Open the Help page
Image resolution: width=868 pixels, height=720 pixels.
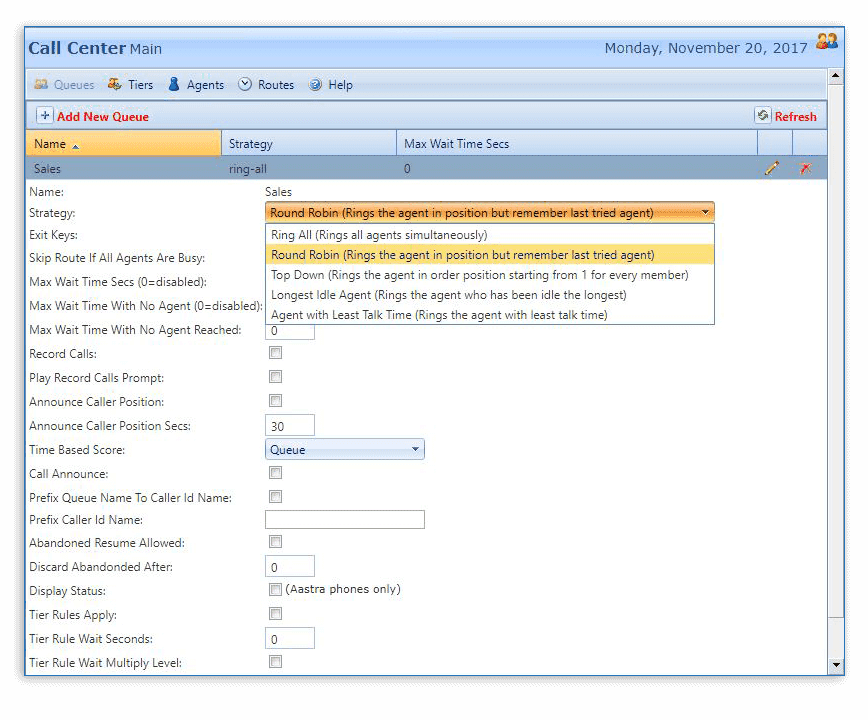[x=331, y=85]
